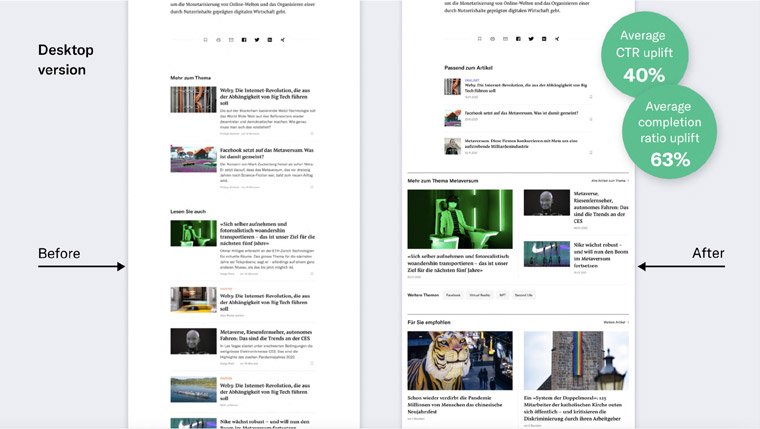Click bookmark icon in After page share bar

click(x=480, y=39)
